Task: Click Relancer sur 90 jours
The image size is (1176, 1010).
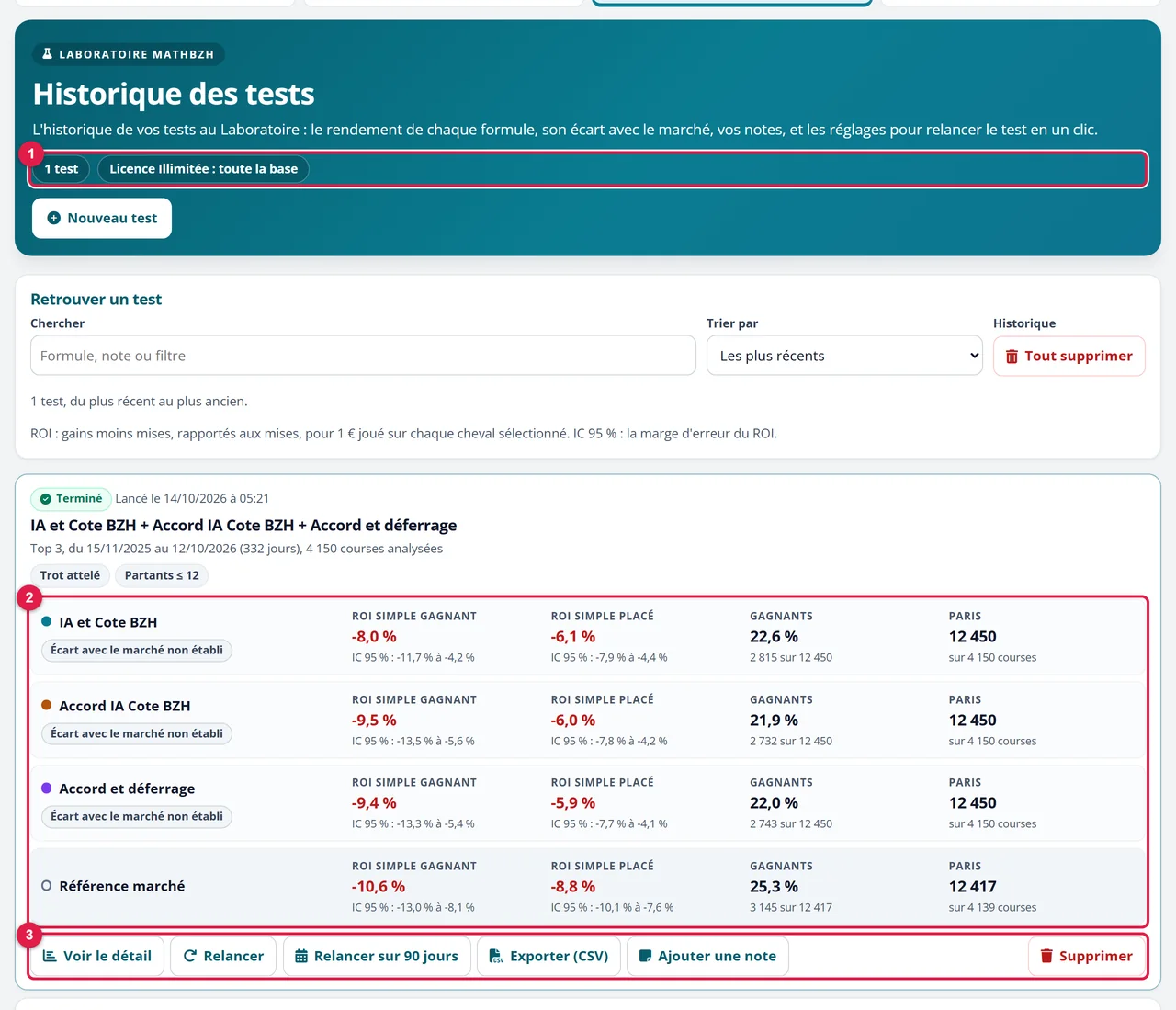Action: coord(377,957)
